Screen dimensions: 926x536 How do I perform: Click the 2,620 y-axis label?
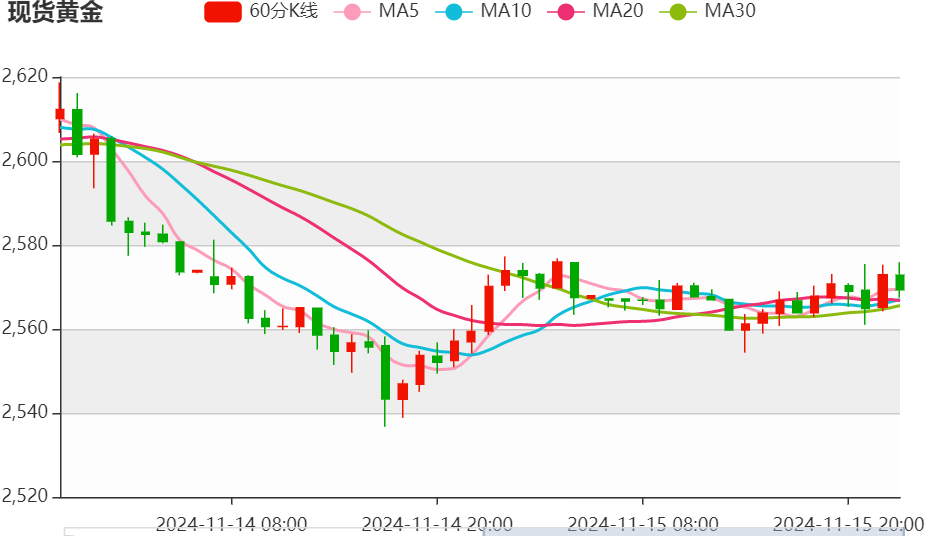click(25, 76)
